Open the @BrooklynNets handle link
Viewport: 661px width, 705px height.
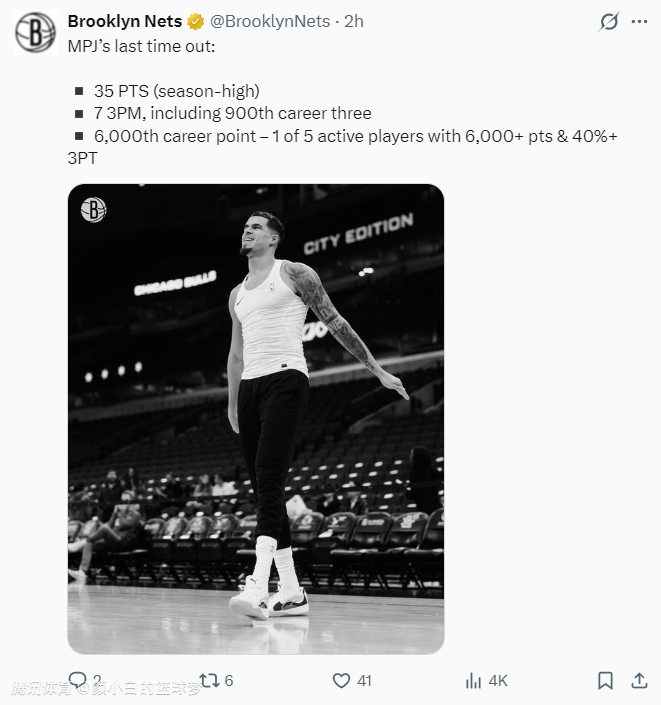click(269, 21)
